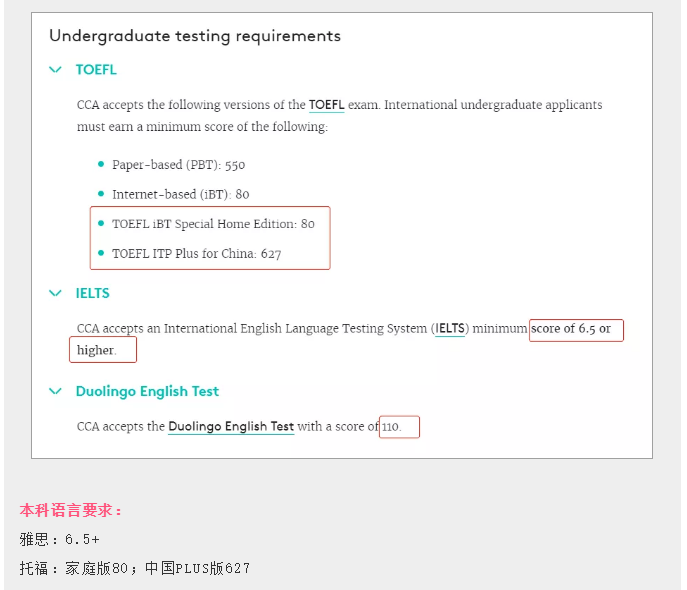Click the 雅思：6.5+ line

60,539
